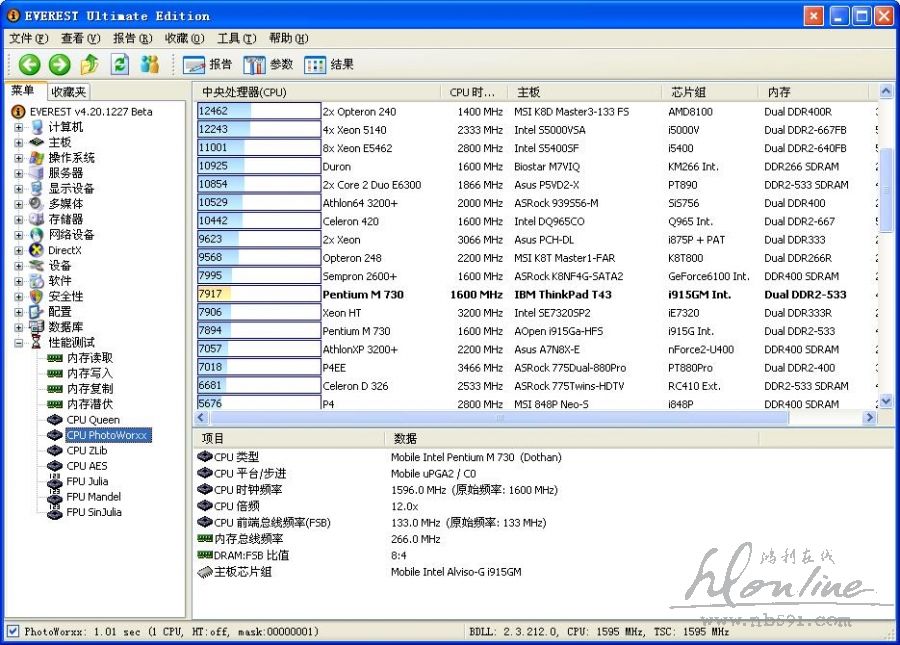The width and height of the screenshot is (900, 645).
Task: Click the Up level folder toolbar icon
Action: (x=89, y=65)
